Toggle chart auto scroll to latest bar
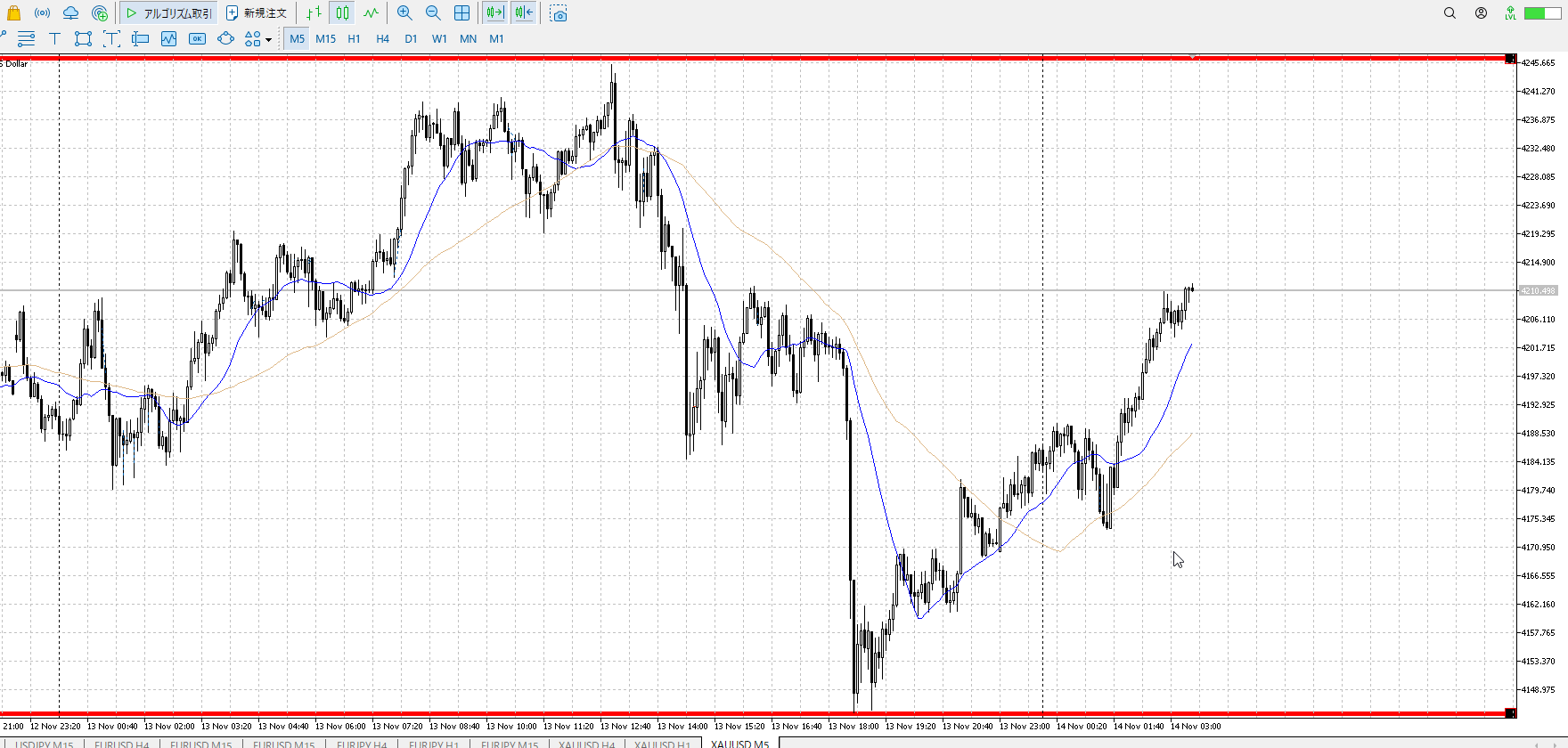 494,13
